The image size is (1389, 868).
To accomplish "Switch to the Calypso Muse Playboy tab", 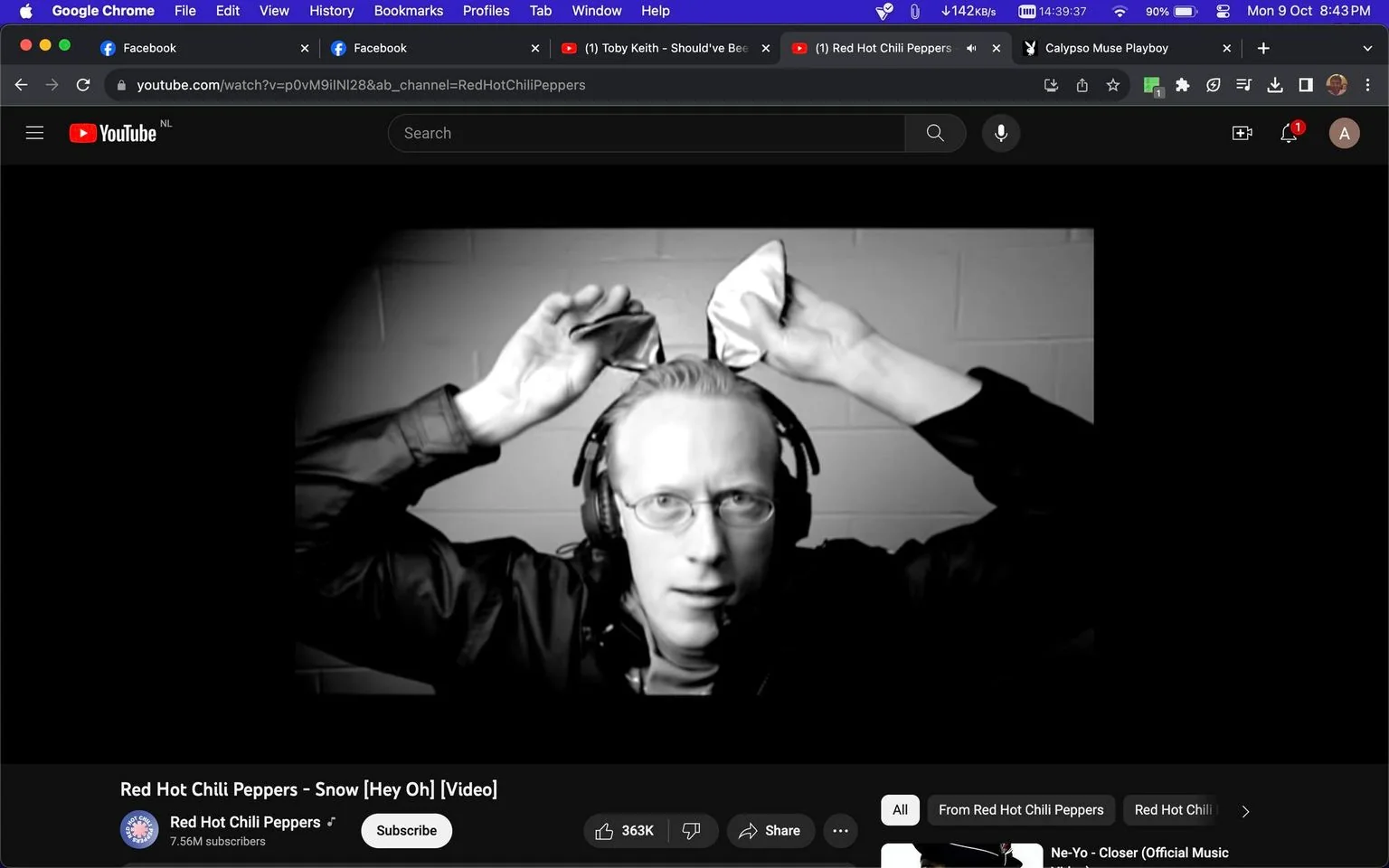I will pyautogui.click(x=1126, y=48).
